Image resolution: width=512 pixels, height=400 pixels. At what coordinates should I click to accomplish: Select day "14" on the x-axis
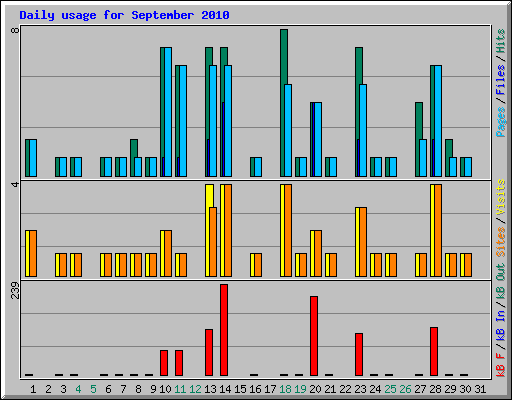point(225,389)
